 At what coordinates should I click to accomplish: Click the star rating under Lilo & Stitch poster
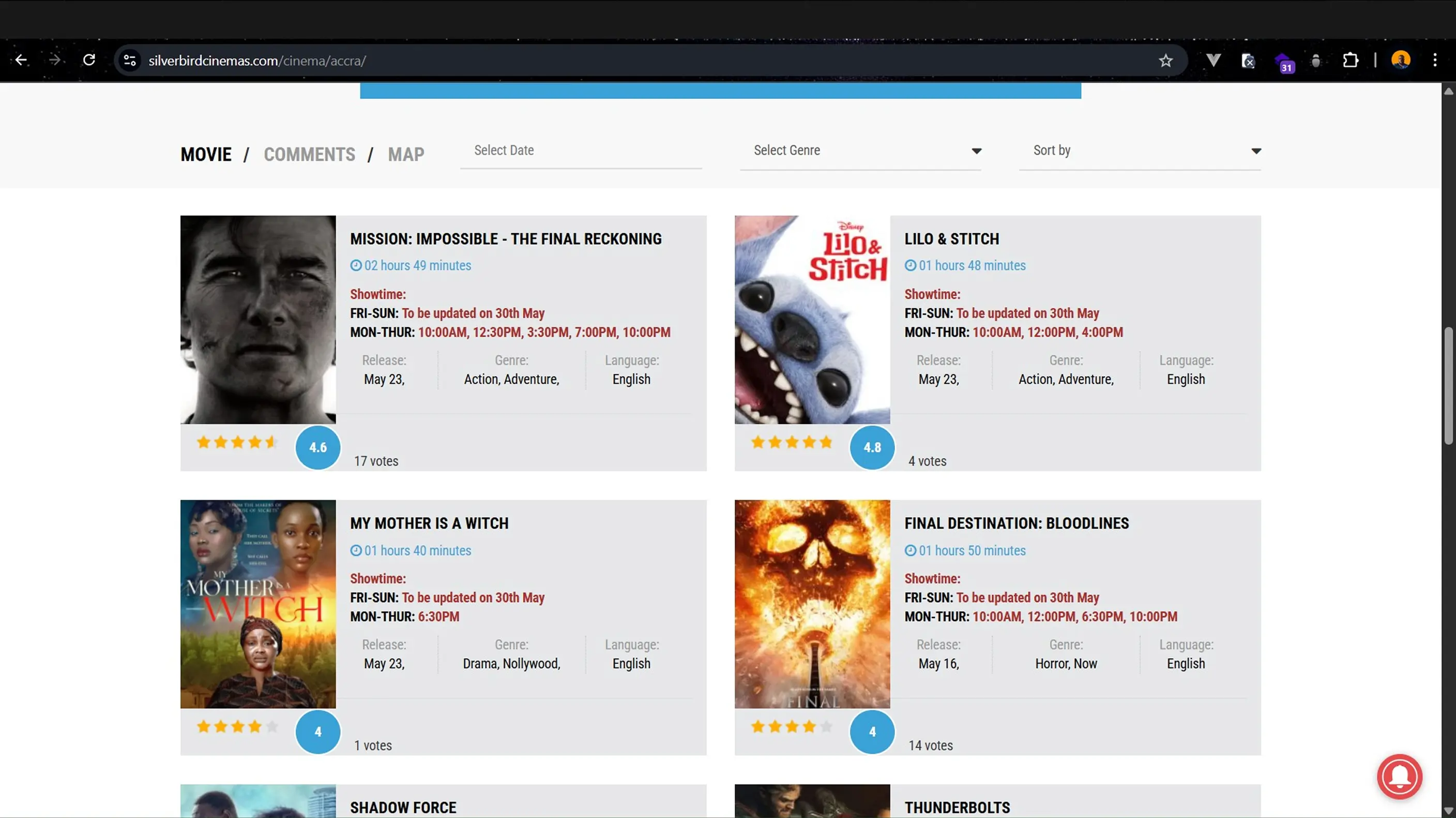click(x=791, y=442)
